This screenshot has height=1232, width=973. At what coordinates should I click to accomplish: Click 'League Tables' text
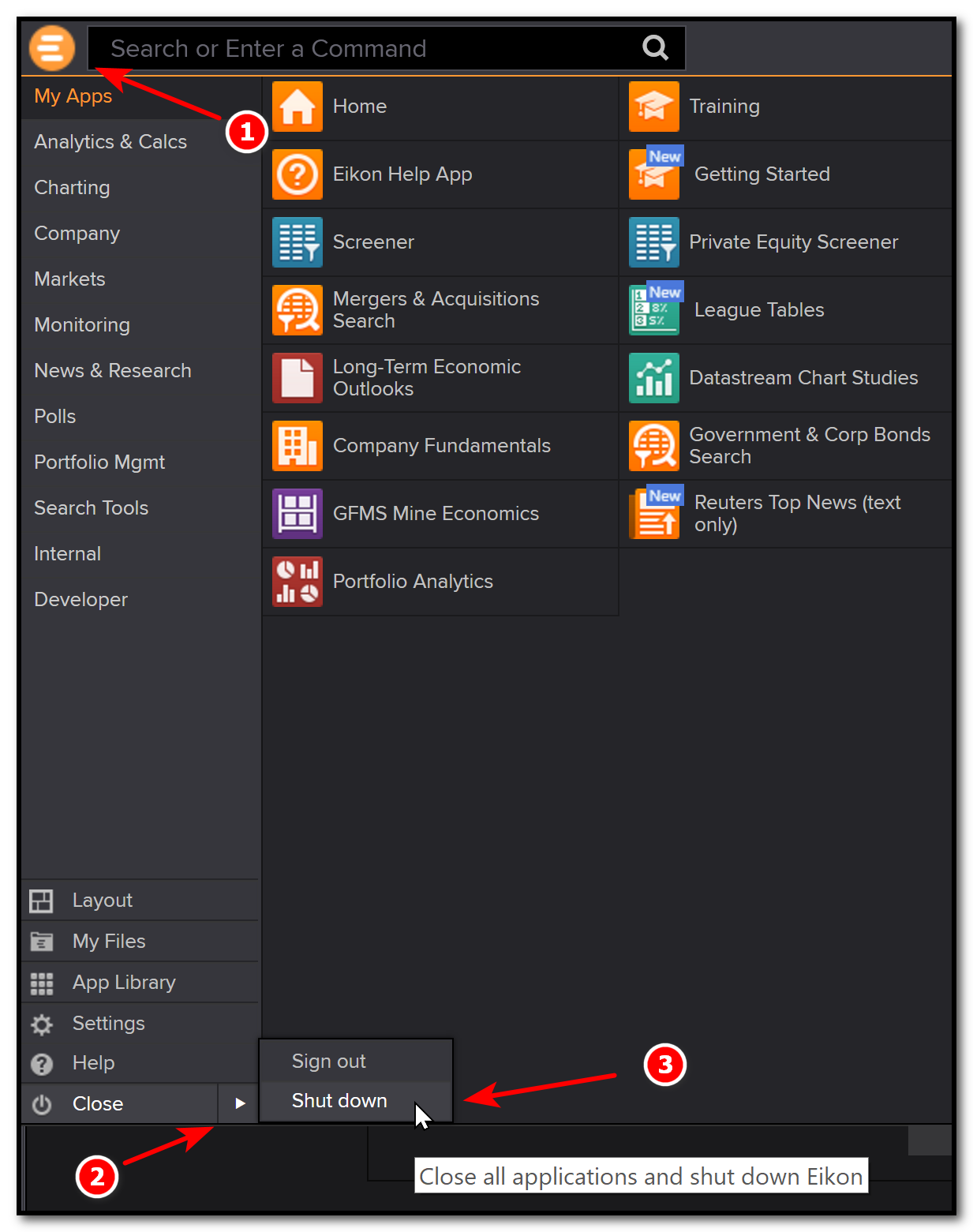click(x=759, y=310)
